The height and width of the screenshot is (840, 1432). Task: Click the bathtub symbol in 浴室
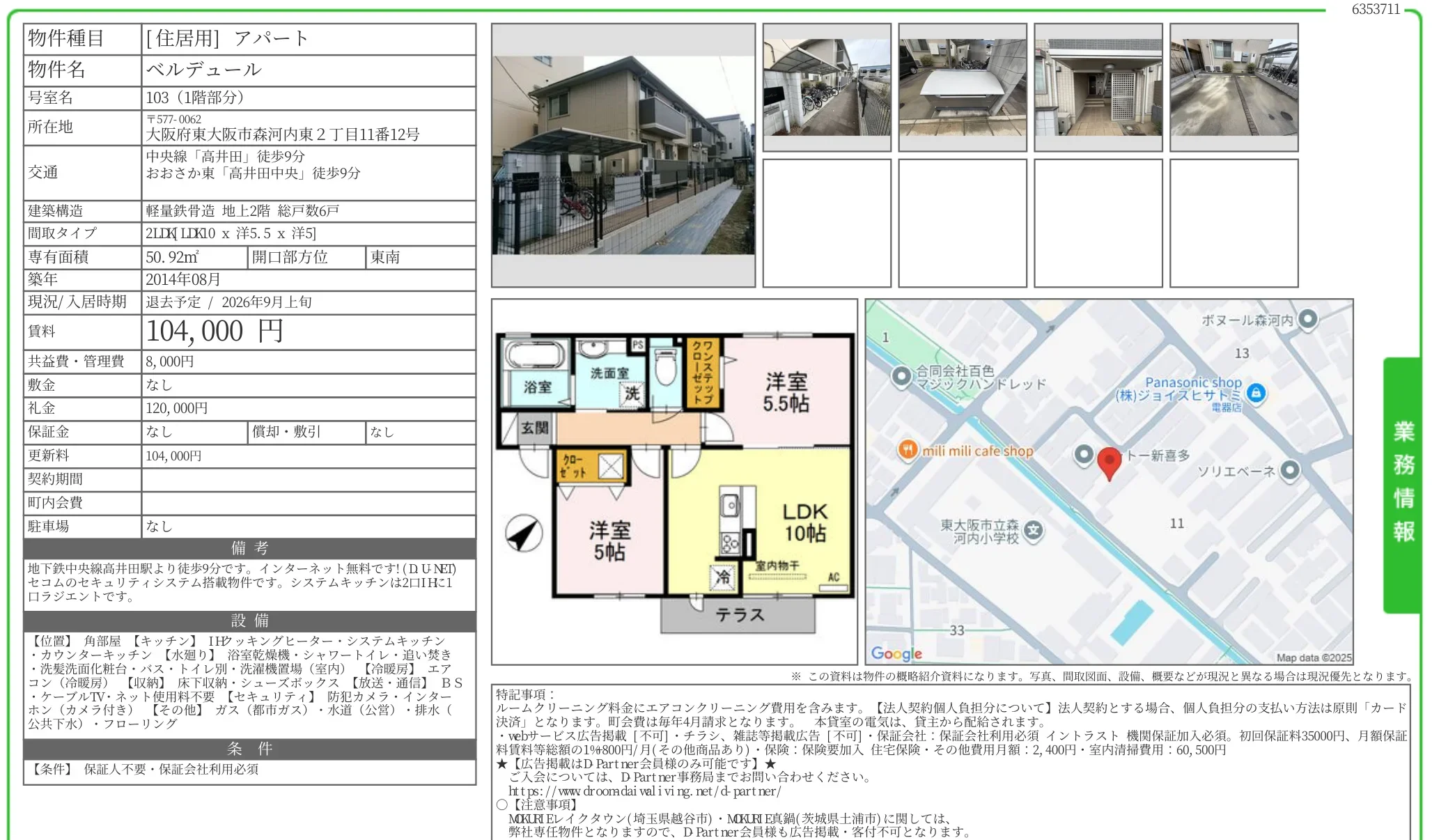coord(535,355)
